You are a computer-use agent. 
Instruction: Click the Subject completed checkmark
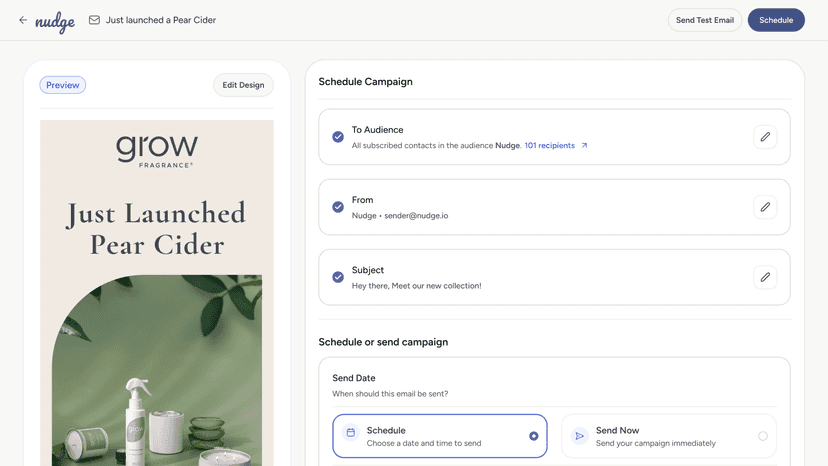click(338, 277)
